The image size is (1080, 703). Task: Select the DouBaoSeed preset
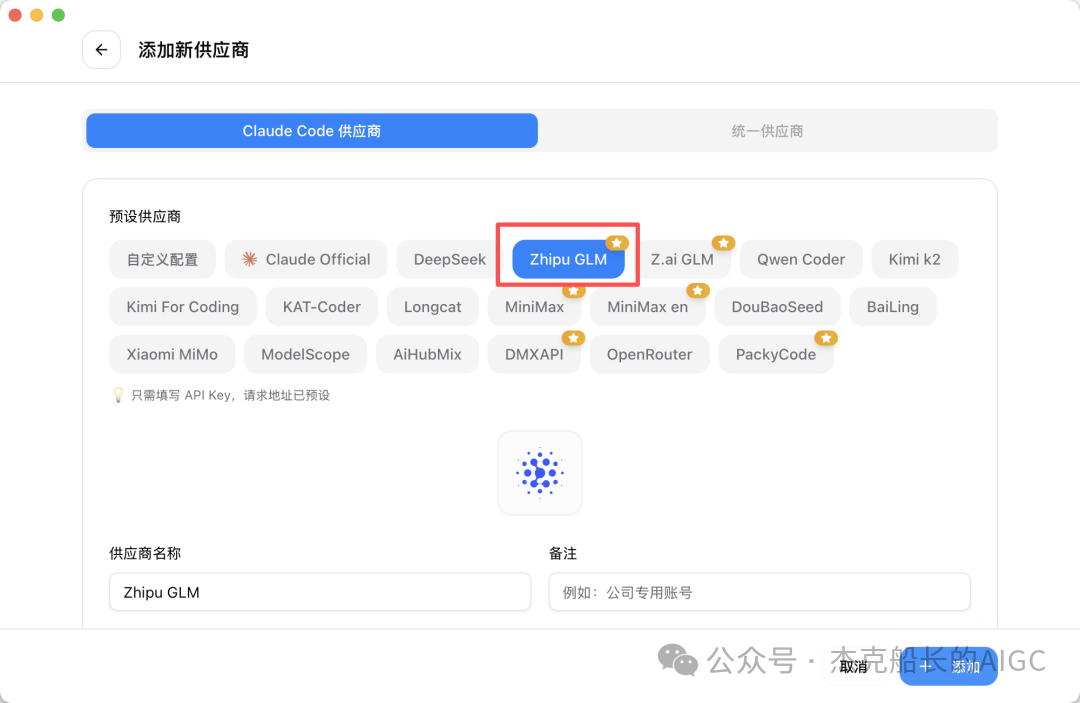click(x=777, y=307)
